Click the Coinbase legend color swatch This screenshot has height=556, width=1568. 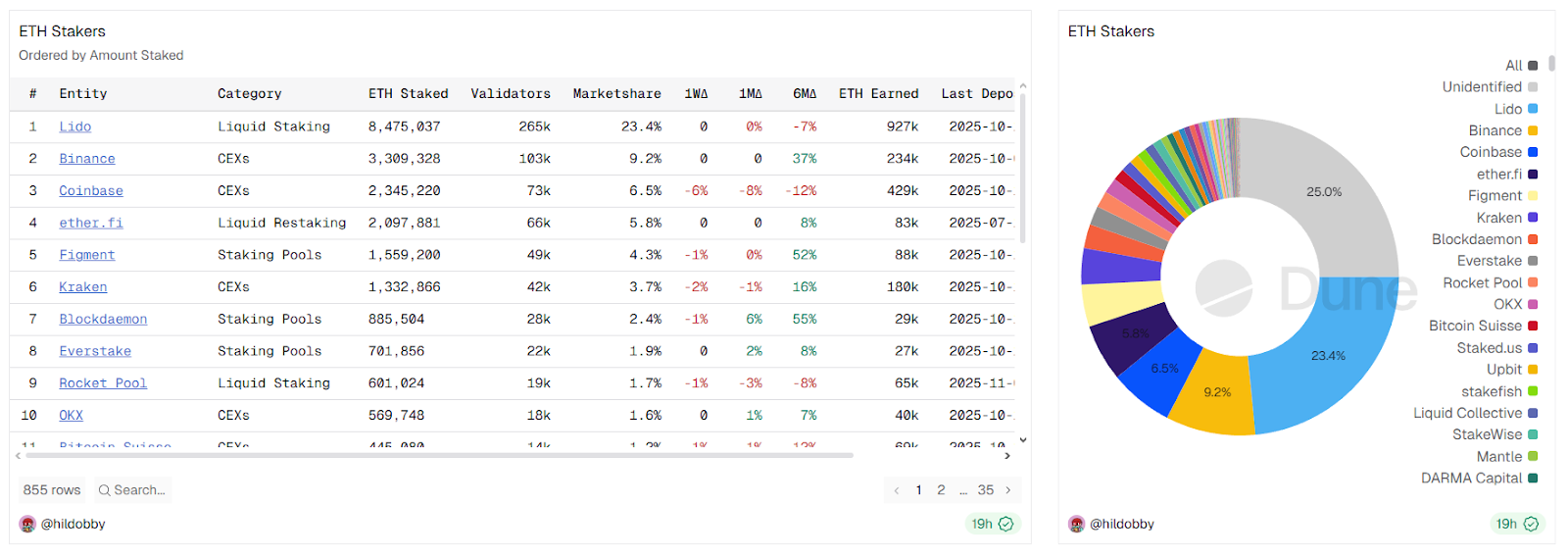click(1533, 152)
